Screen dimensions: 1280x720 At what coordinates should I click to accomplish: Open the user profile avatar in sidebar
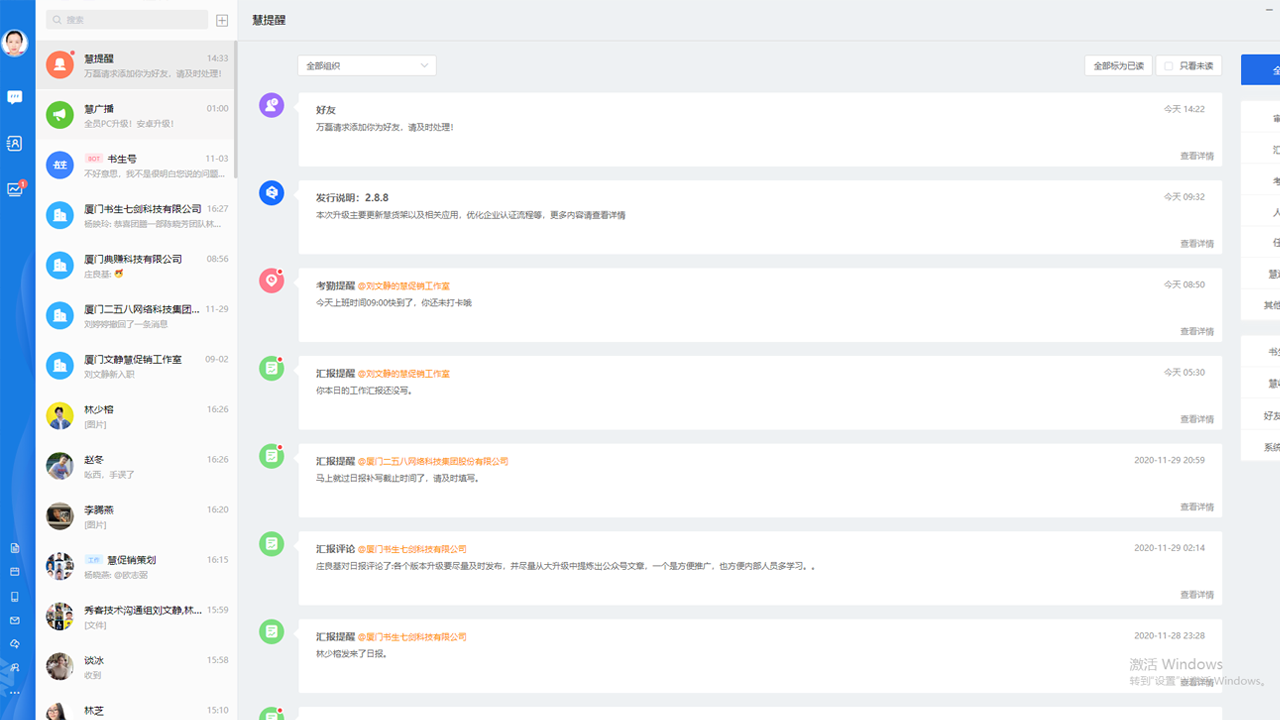14,43
